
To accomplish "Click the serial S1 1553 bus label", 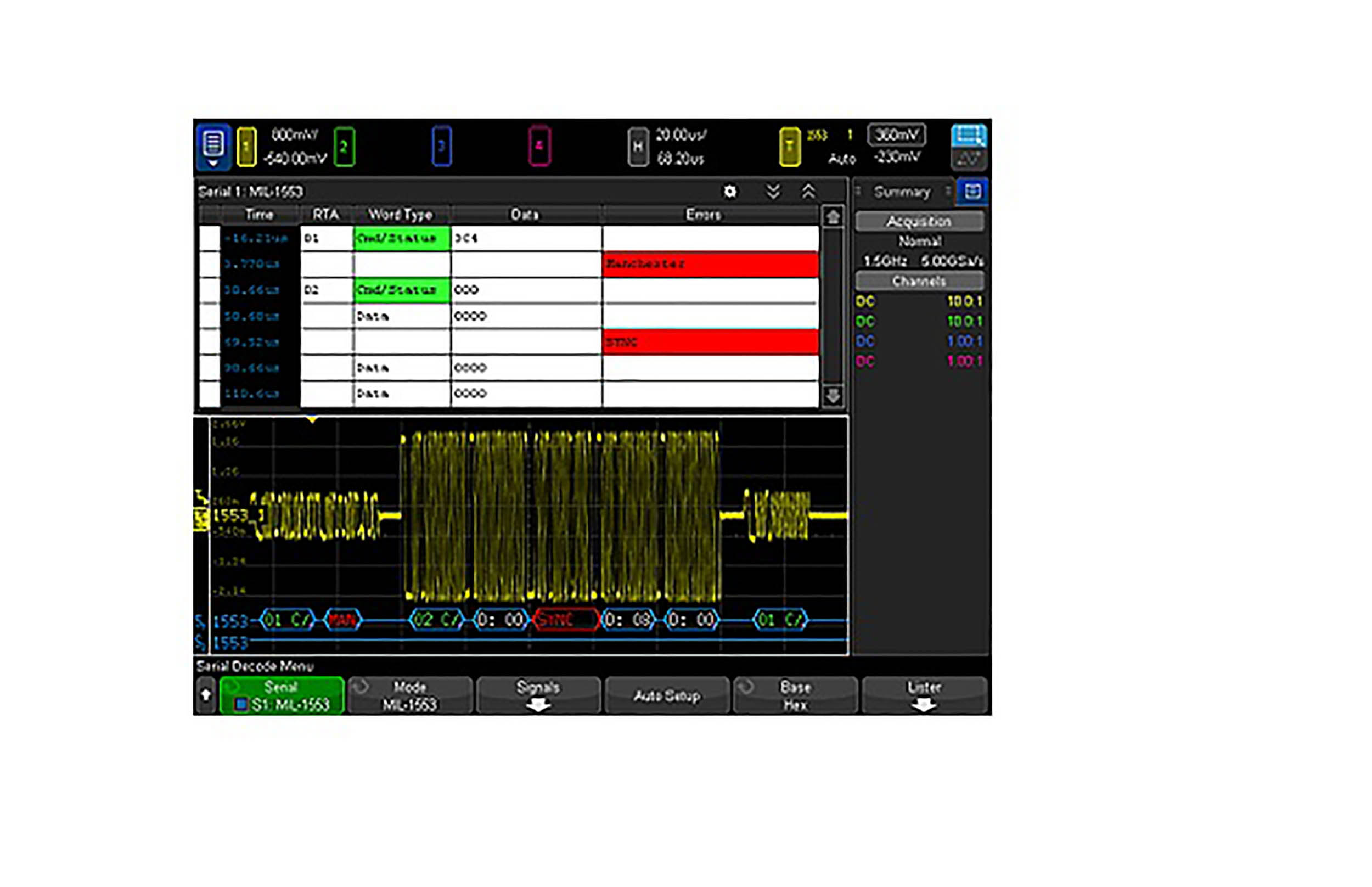I will [x=222, y=622].
